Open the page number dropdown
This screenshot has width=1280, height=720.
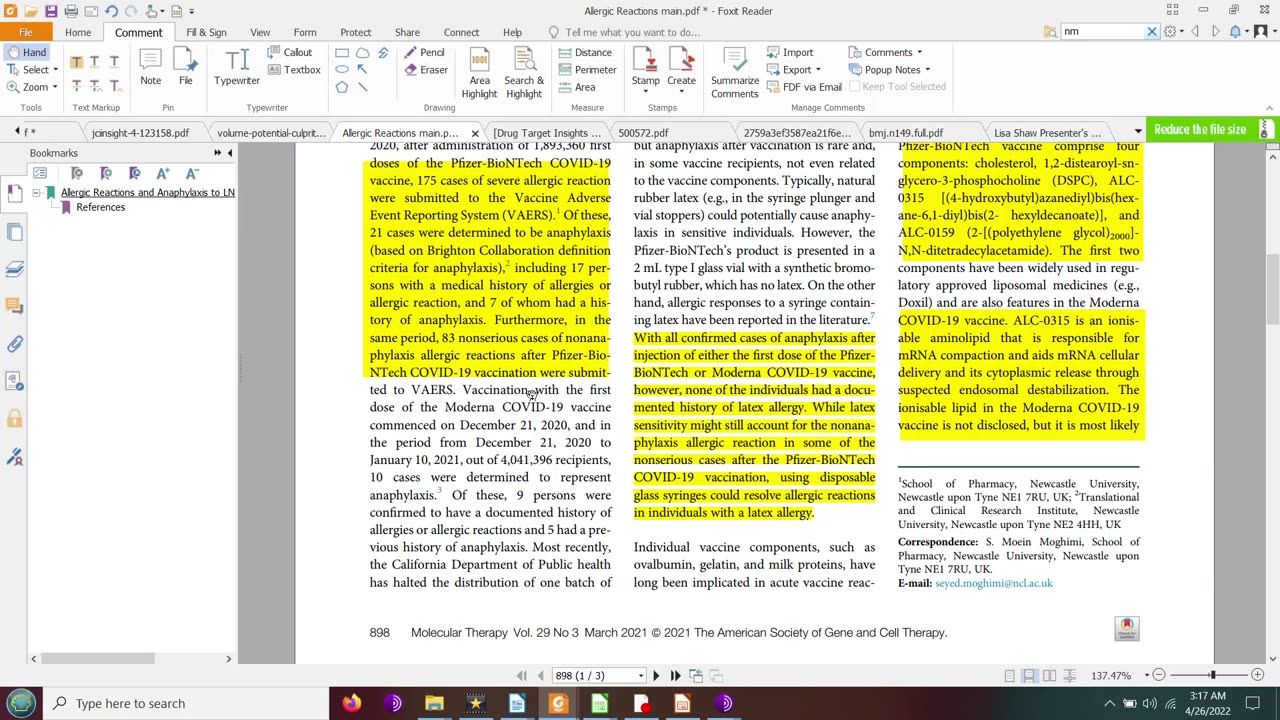(x=641, y=676)
